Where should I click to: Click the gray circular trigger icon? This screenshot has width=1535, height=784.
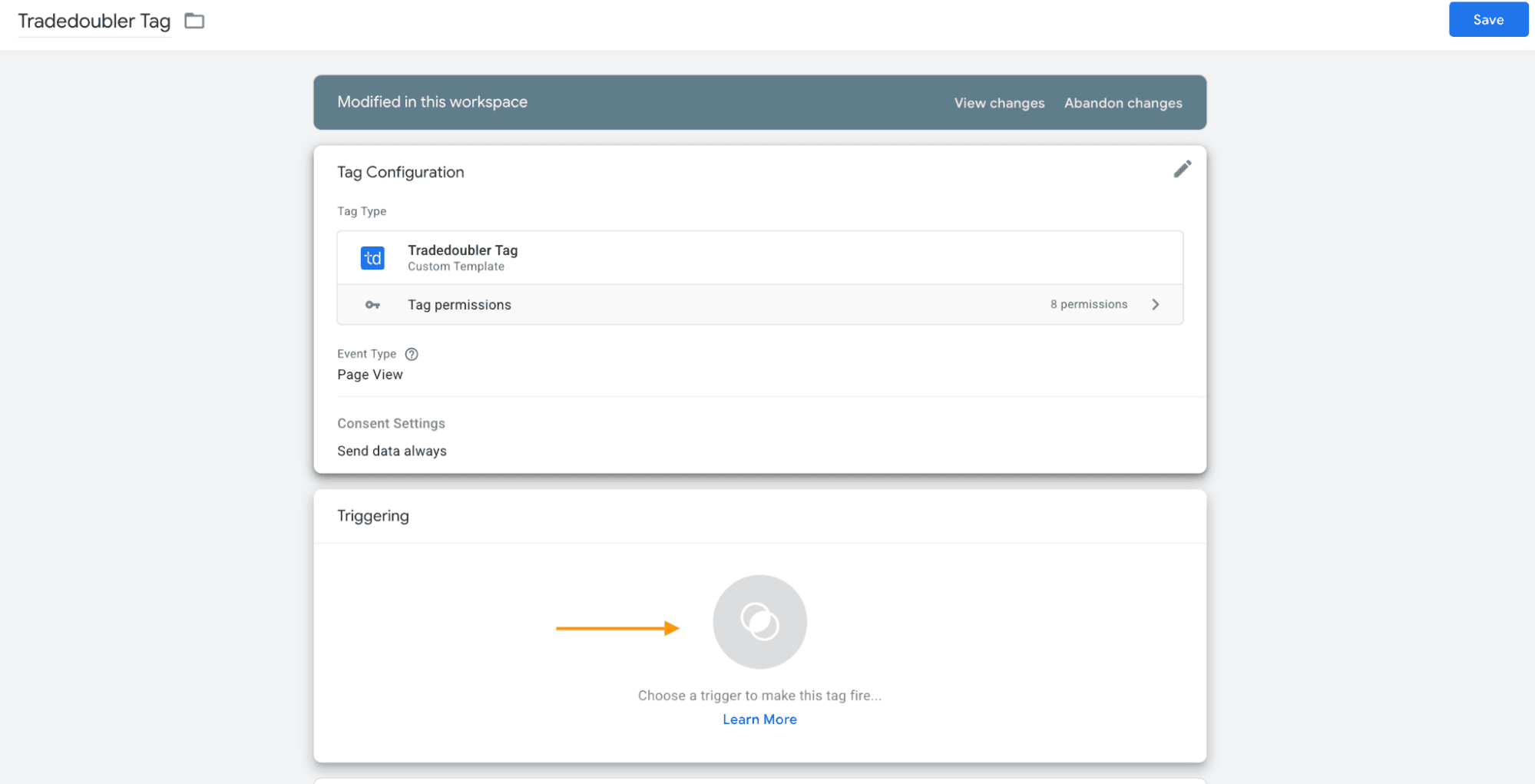pyautogui.click(x=759, y=621)
